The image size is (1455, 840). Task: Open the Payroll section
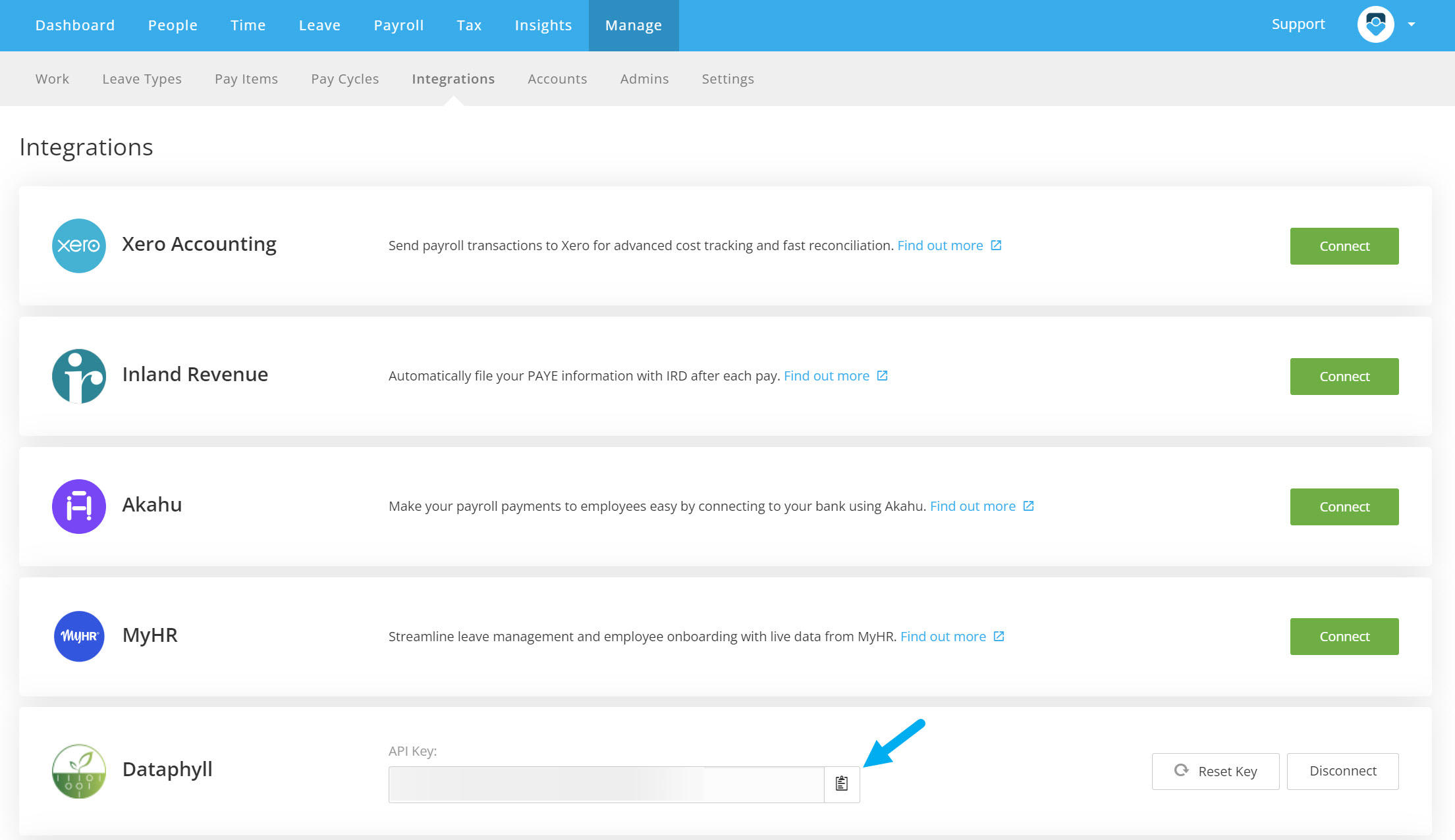(x=398, y=25)
